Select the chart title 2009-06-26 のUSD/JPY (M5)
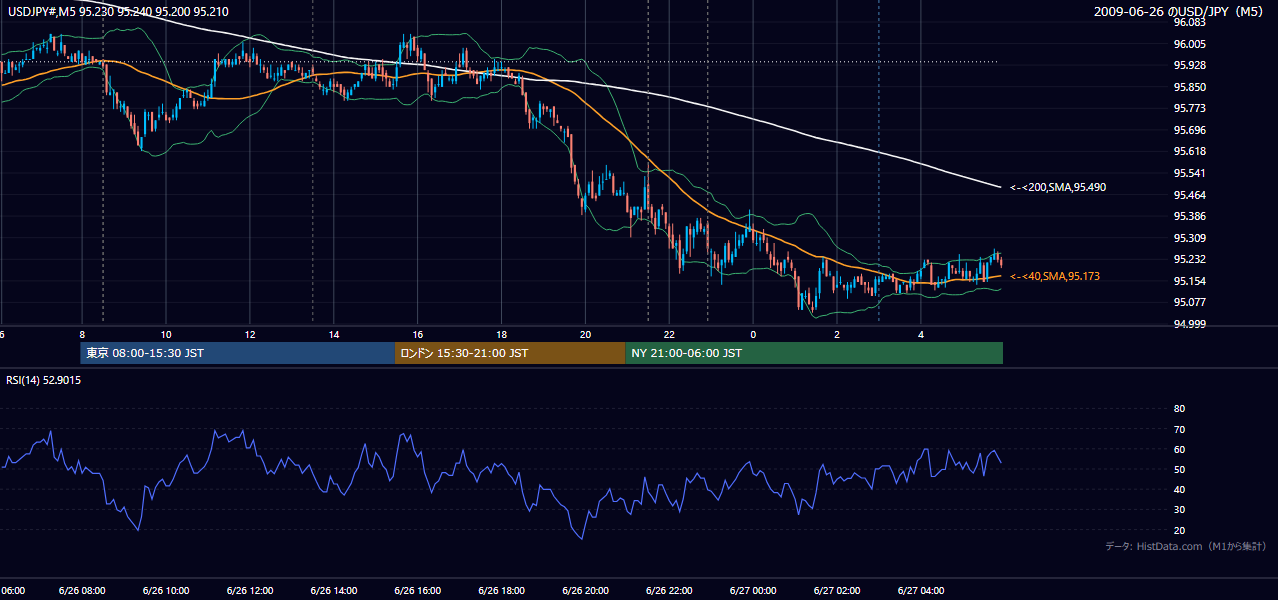The image size is (1278, 600). (1179, 12)
